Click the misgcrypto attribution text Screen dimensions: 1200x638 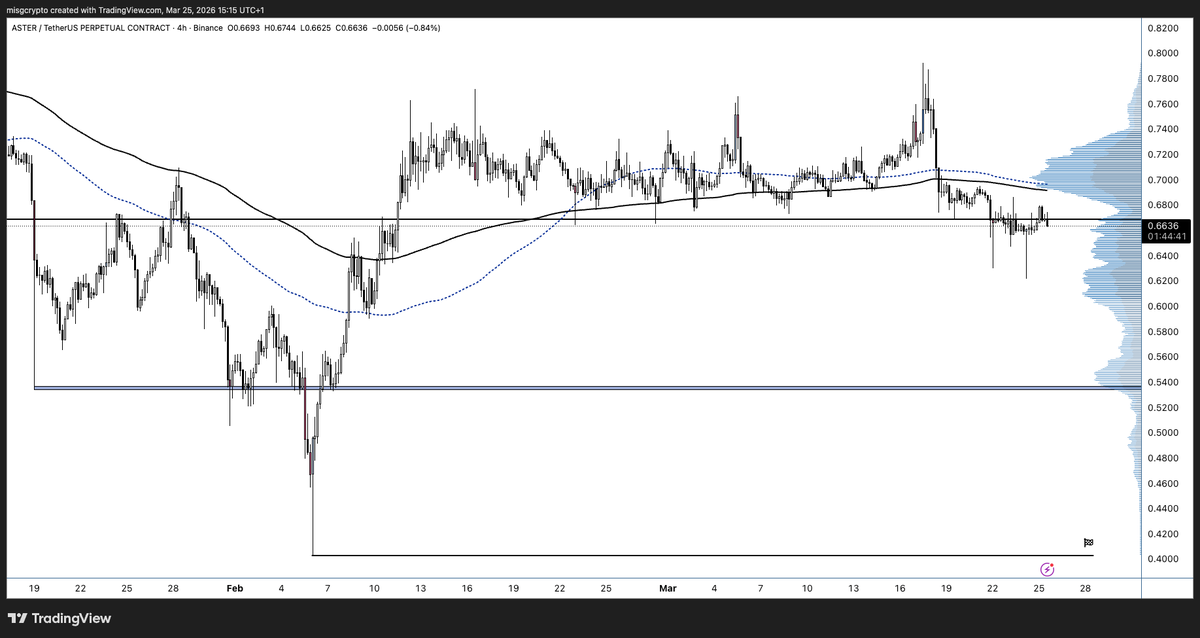(137, 9)
